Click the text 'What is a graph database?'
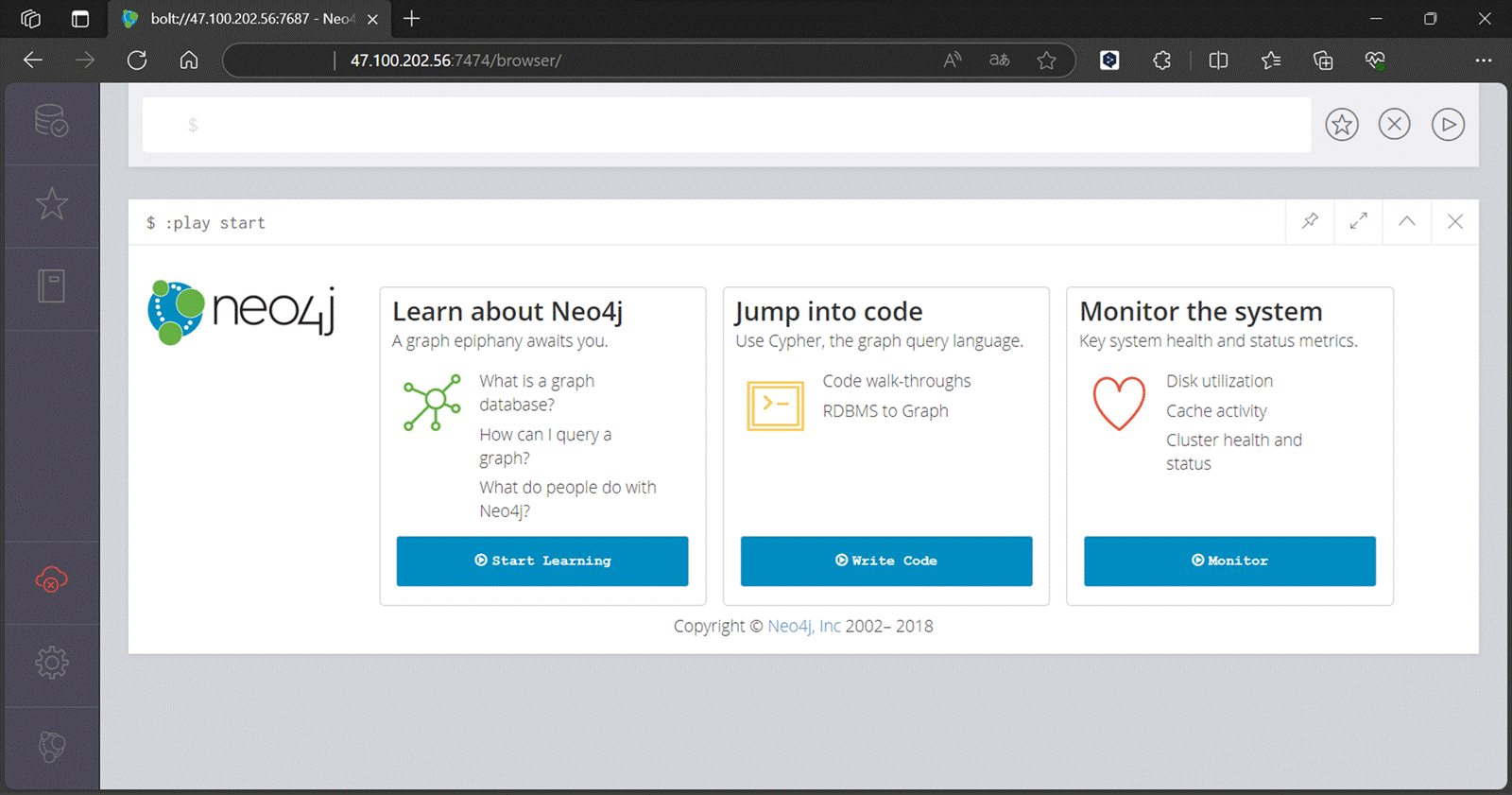Screen dimensions: 1512x795 (x=537, y=392)
